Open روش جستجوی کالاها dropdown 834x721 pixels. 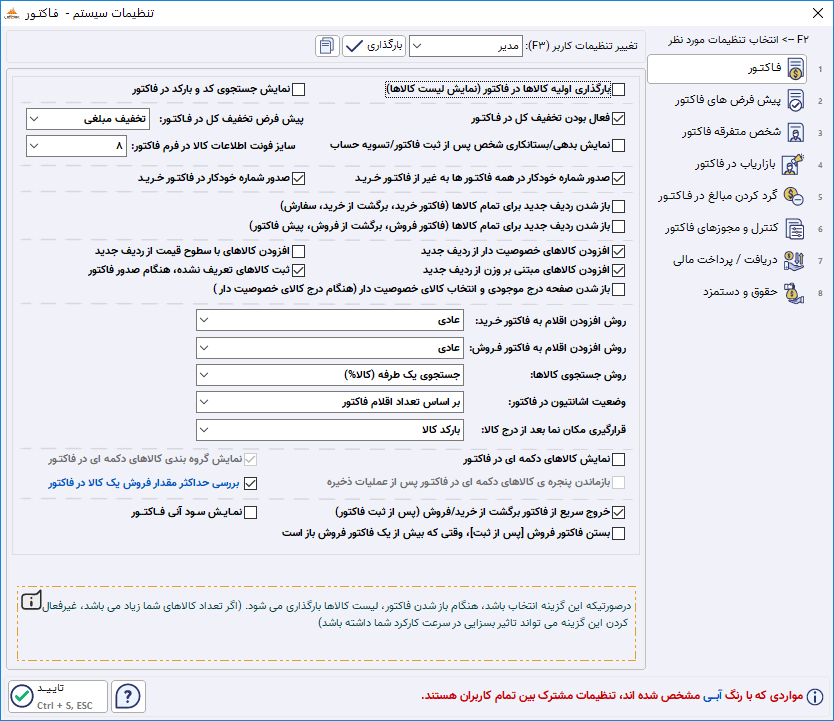point(330,375)
